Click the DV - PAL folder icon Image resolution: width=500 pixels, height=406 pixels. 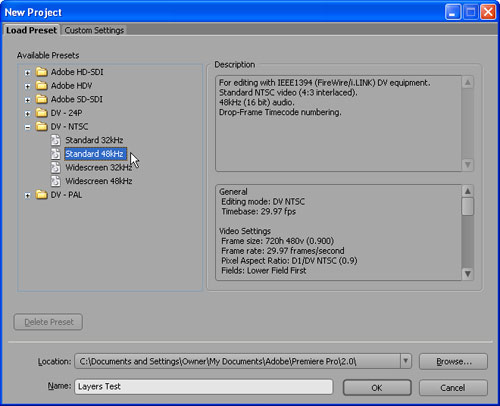click(x=42, y=195)
